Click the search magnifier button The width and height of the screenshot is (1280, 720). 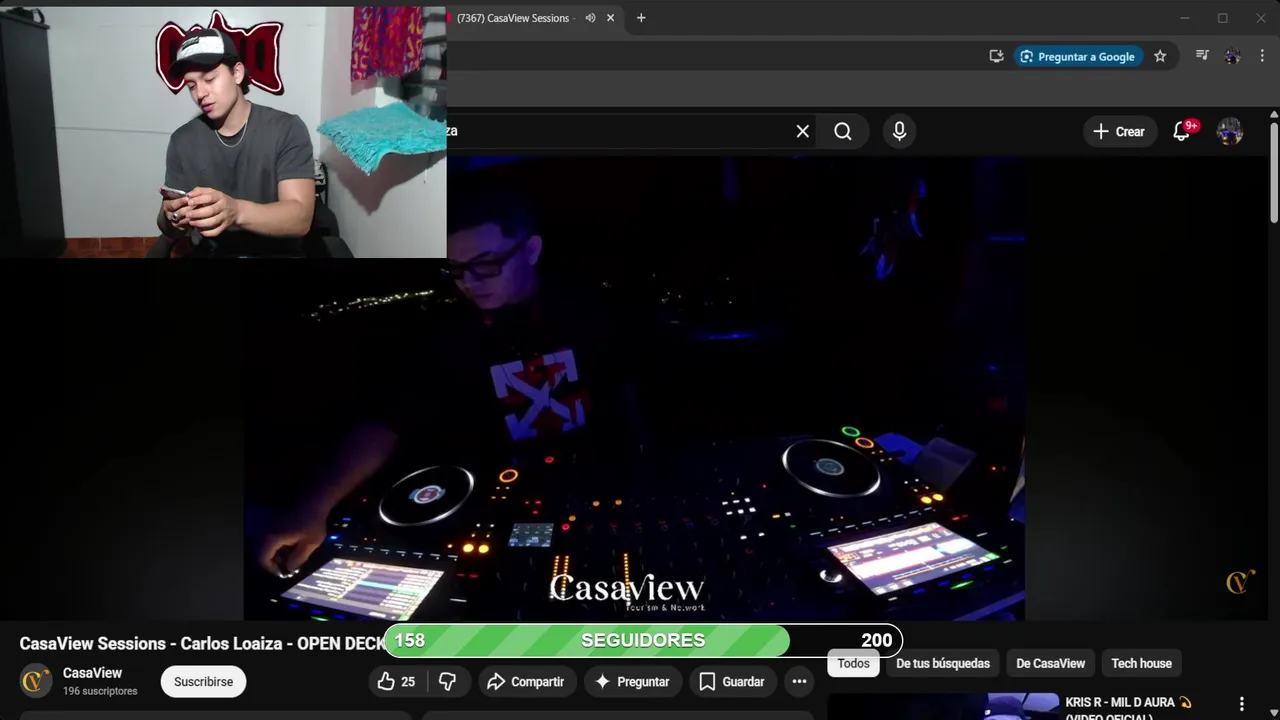pos(843,131)
